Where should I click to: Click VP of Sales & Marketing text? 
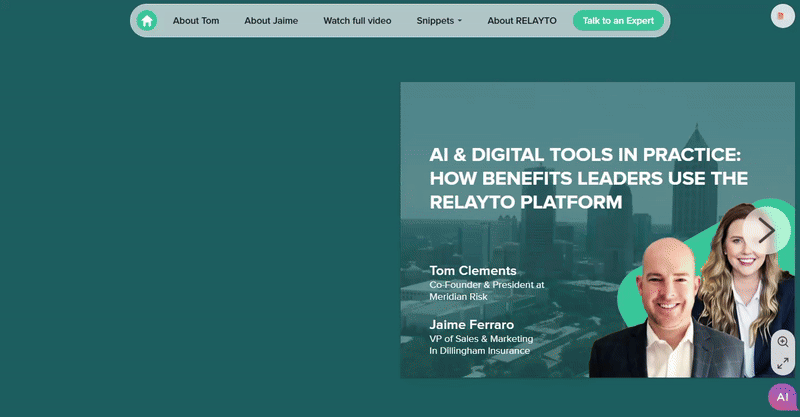pyautogui.click(x=481, y=338)
